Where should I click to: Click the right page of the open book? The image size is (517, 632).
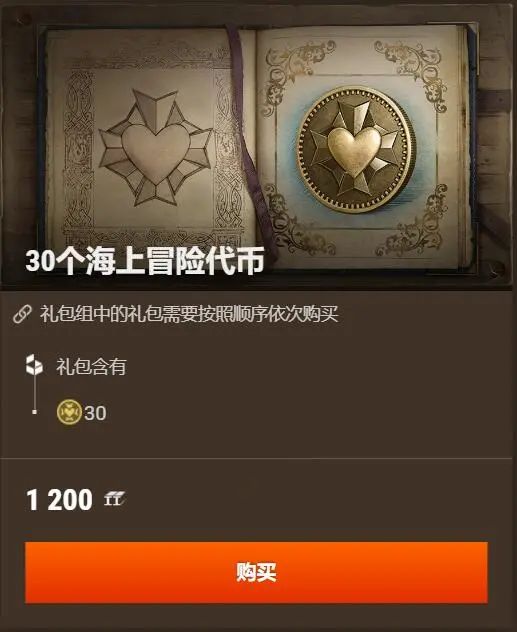[363, 147]
